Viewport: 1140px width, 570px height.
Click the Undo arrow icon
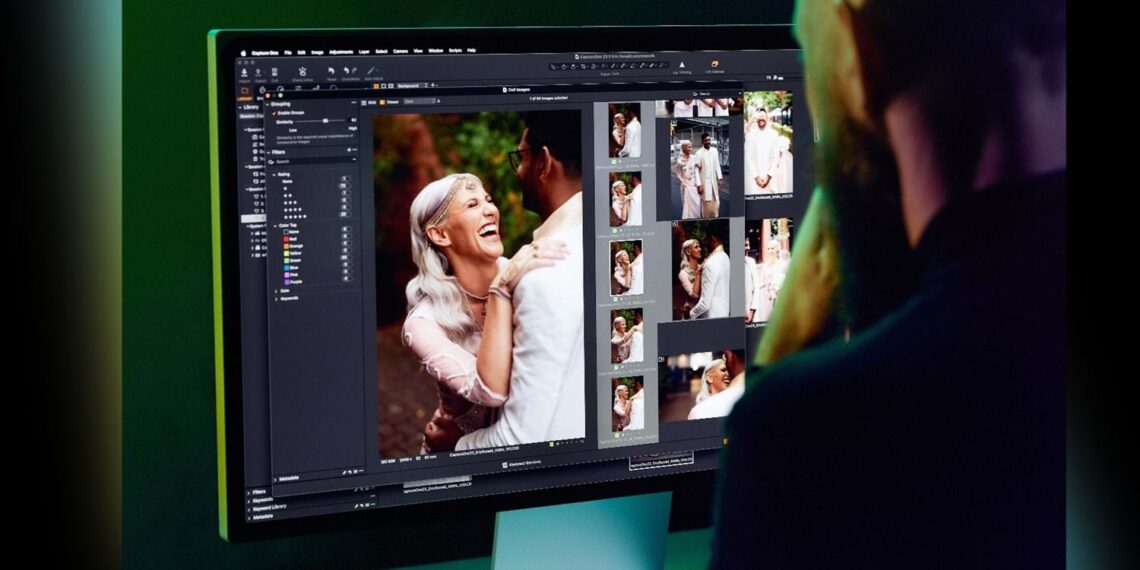pyautogui.click(x=346, y=71)
